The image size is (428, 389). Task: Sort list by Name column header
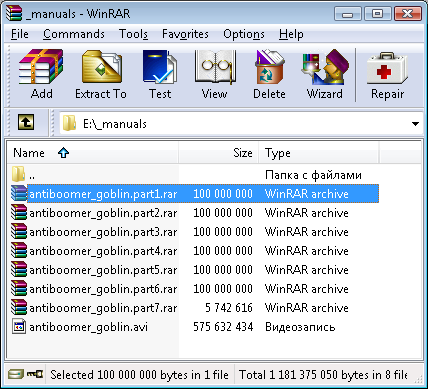[93, 153]
